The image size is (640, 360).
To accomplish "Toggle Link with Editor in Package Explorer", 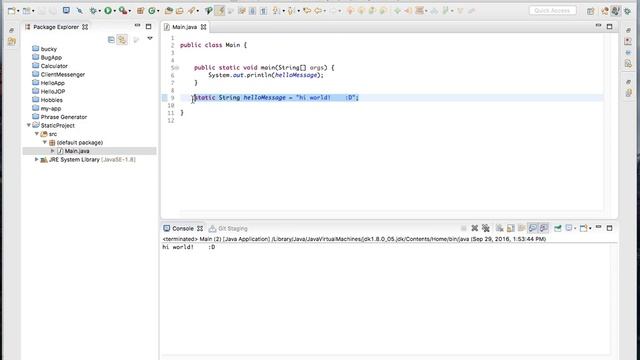I will pyautogui.click(x=122, y=40).
